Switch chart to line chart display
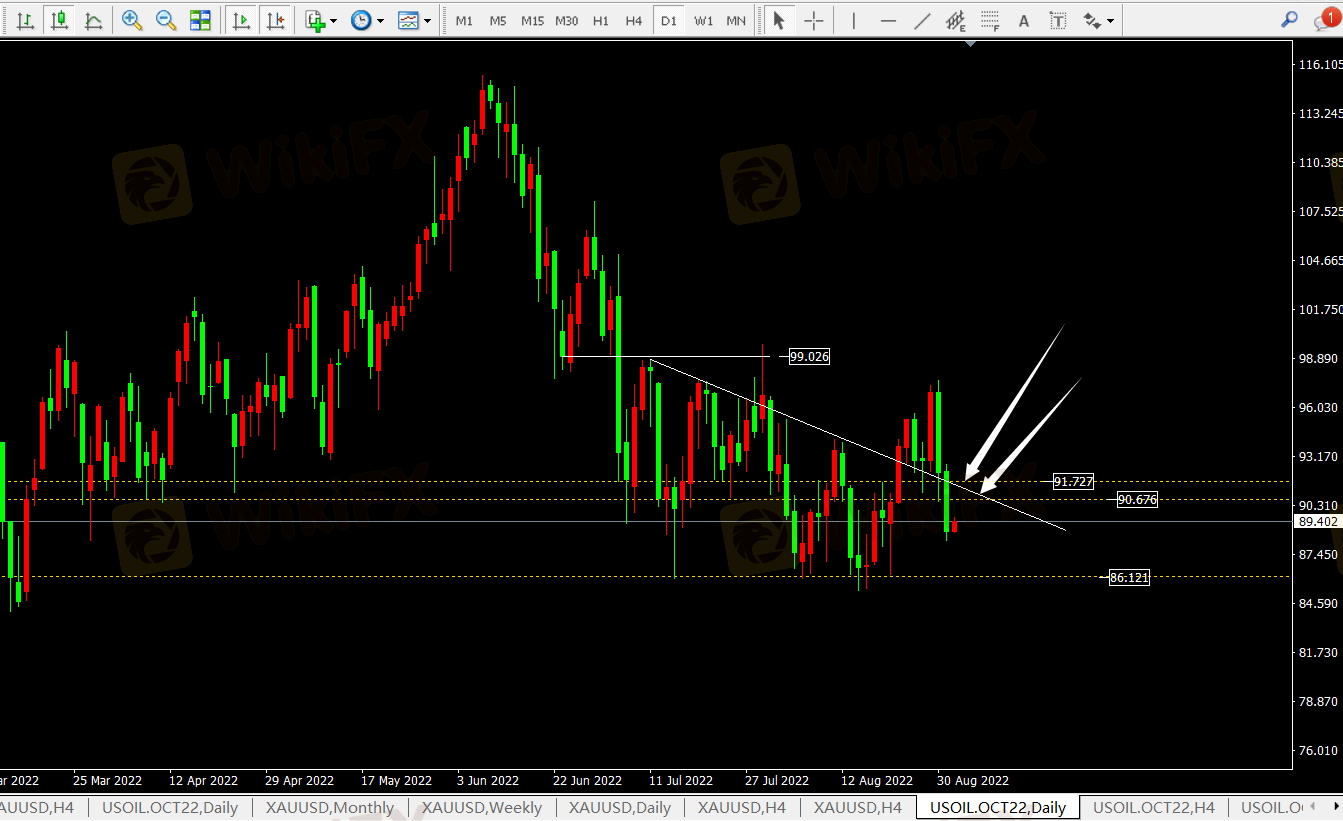This screenshot has height=821, width=1343. [x=94, y=20]
